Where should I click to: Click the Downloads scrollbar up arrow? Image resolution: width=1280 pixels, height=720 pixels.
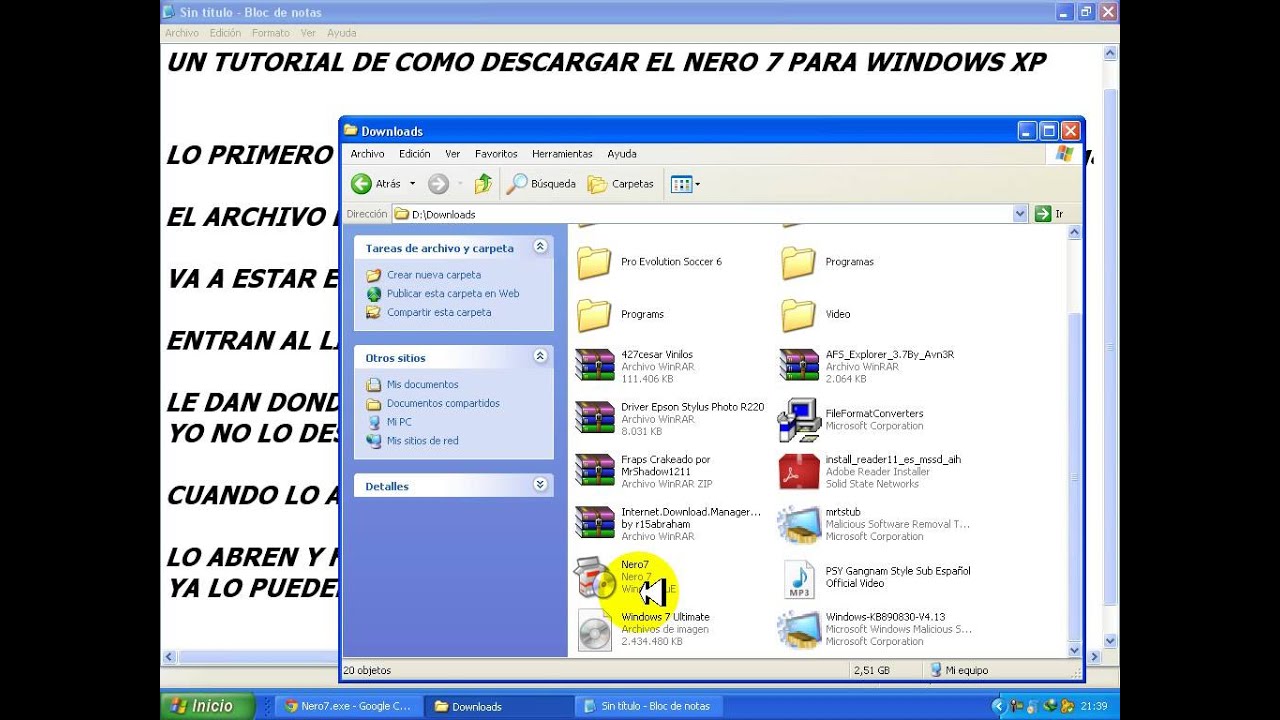[1075, 233]
